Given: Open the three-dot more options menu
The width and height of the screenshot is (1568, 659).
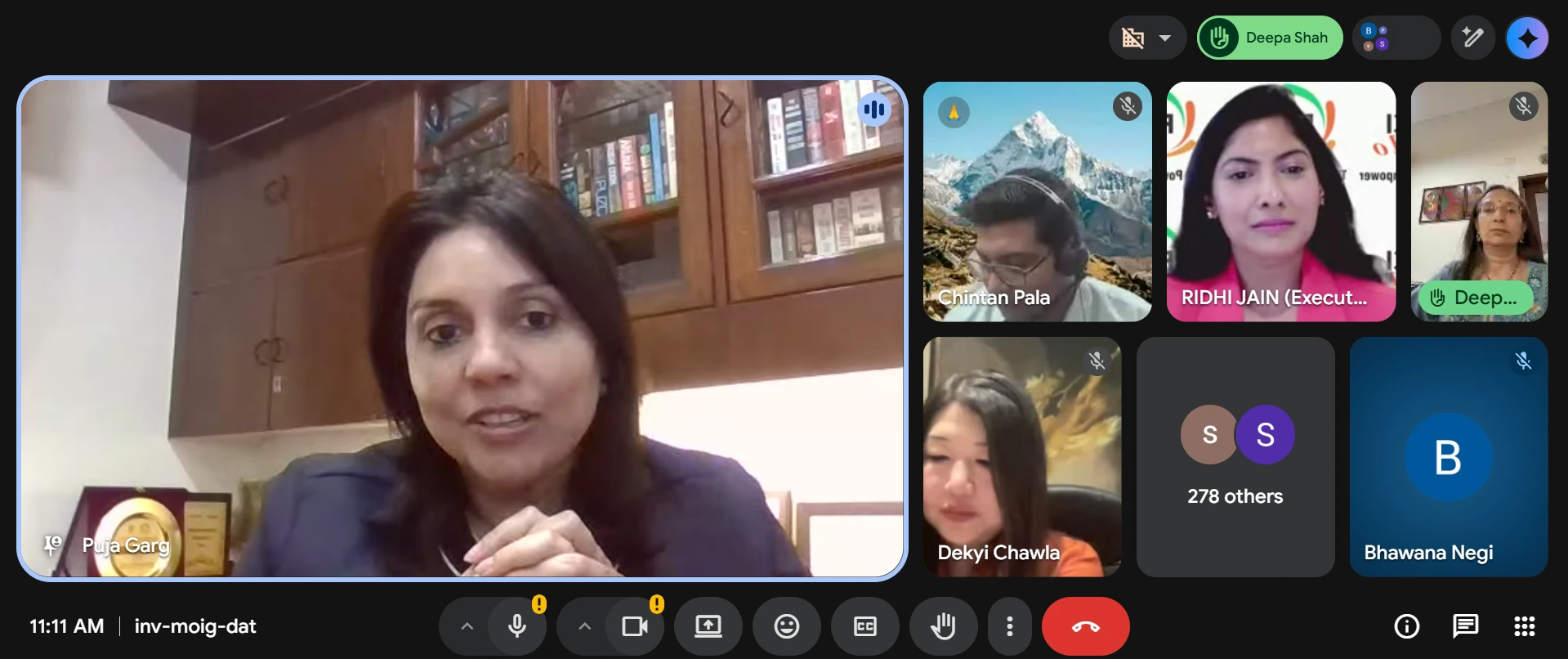Looking at the screenshot, I should click(x=1010, y=626).
